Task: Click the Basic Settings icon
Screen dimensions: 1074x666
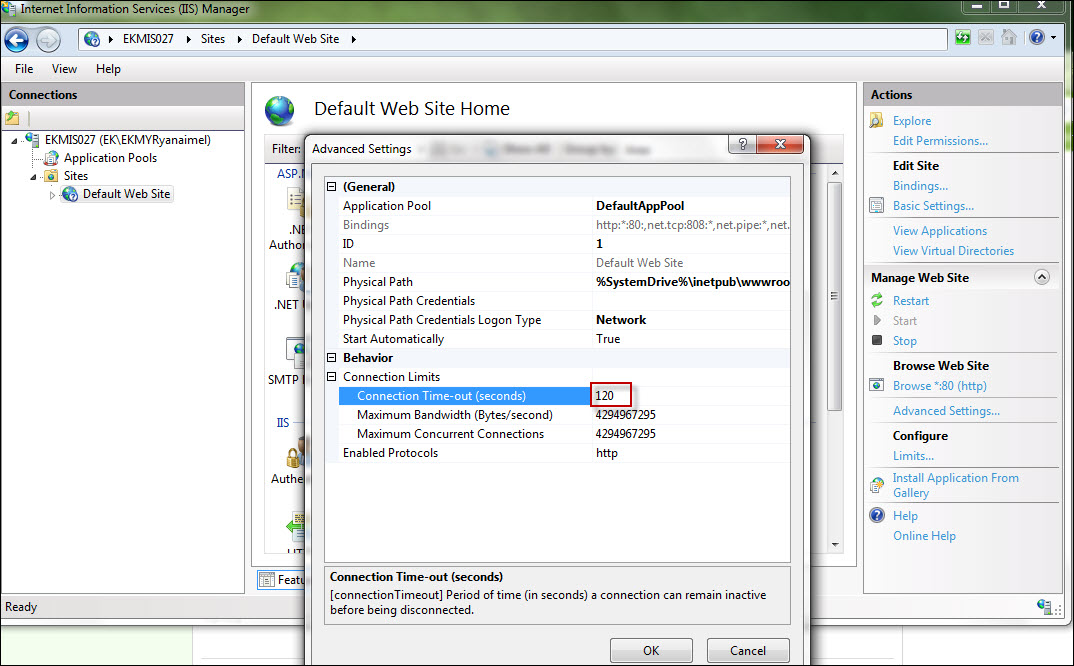Action: tap(877, 206)
